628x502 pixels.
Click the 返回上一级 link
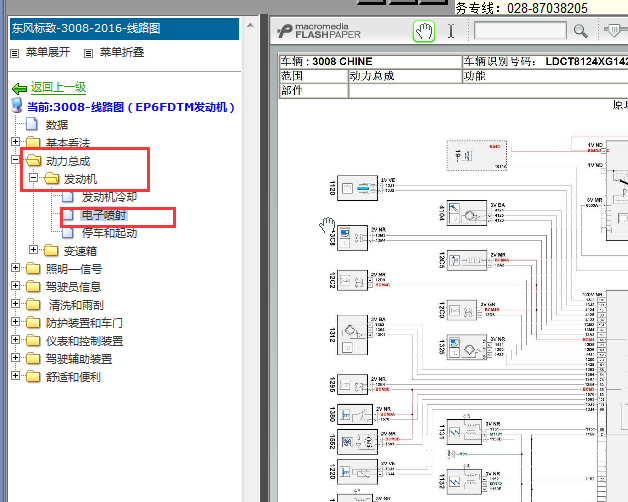[x=58, y=87]
